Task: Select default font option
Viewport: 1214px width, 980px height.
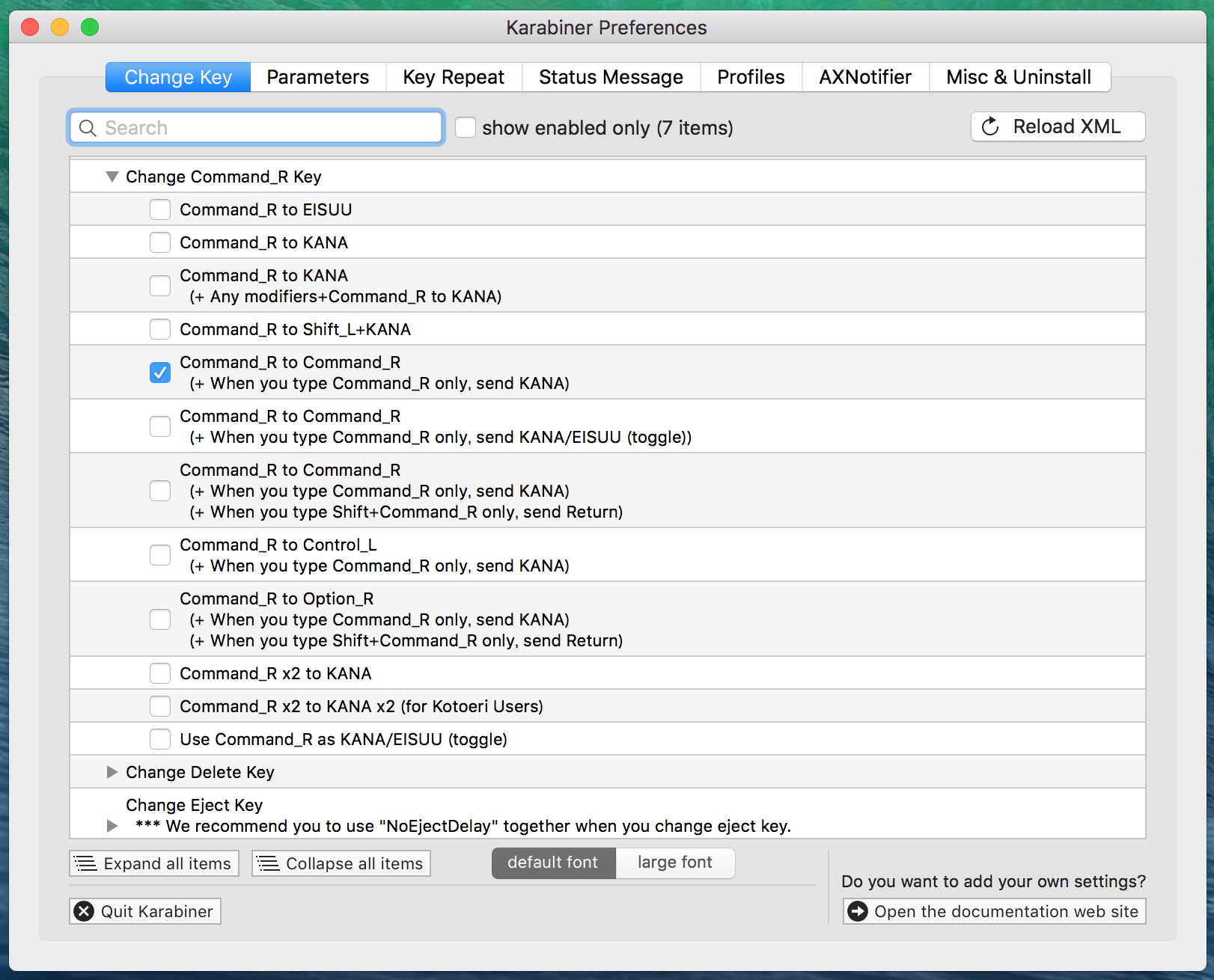Action: [x=554, y=863]
